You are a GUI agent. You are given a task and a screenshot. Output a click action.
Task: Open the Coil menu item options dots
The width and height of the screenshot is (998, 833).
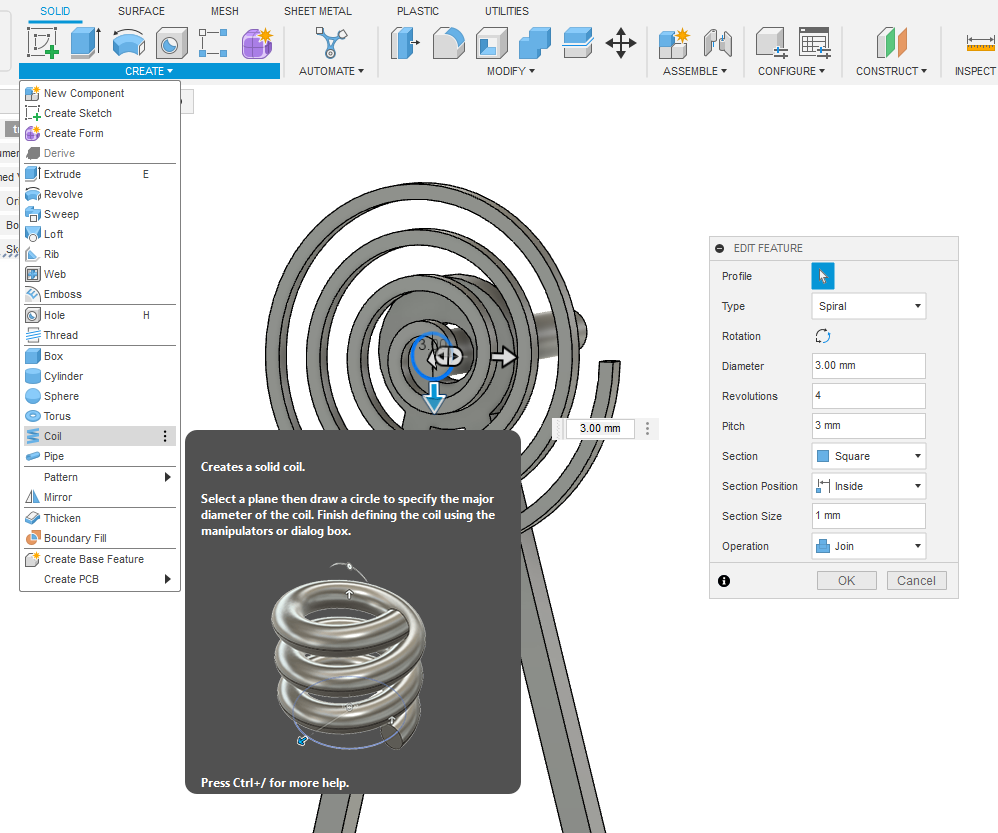pos(165,436)
